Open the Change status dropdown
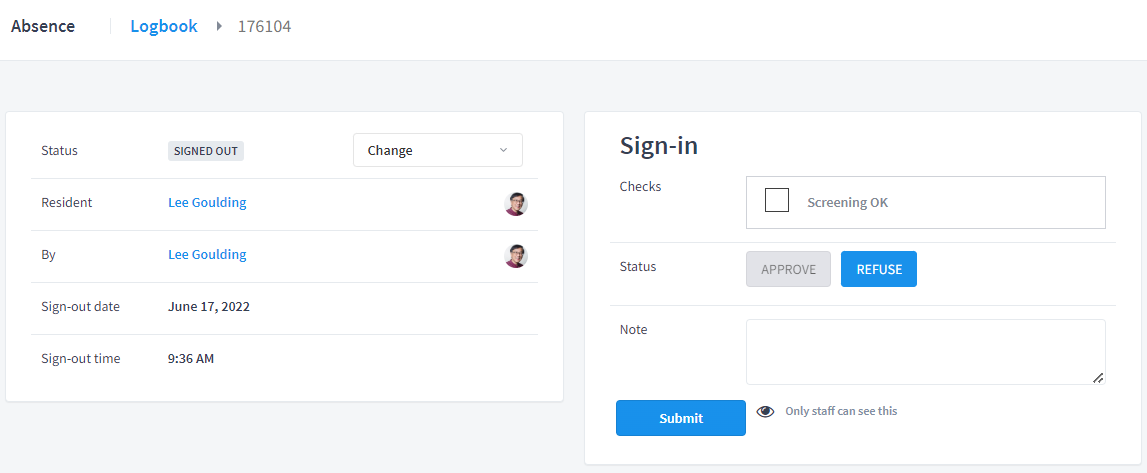The width and height of the screenshot is (1147, 473). pos(437,150)
